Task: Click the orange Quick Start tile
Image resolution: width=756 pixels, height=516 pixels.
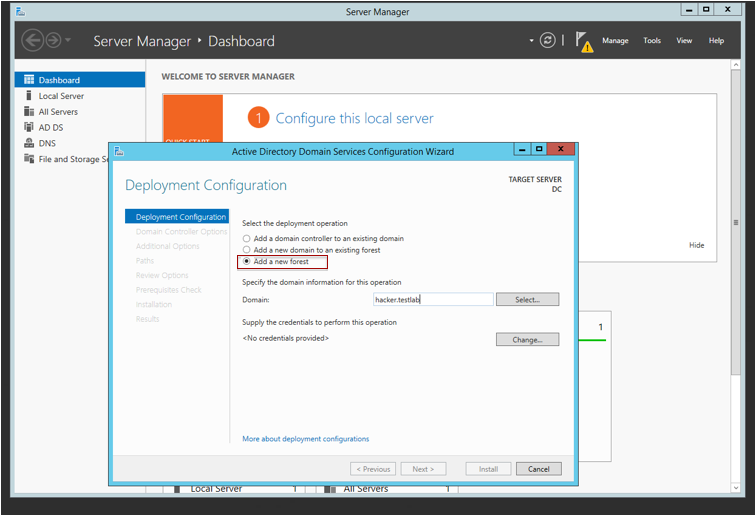Action: (x=193, y=119)
